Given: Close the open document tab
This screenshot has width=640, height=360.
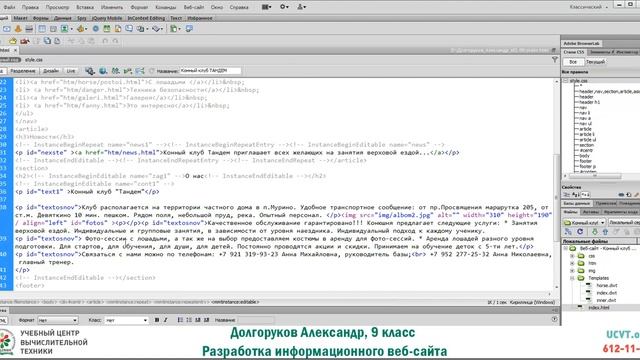Looking at the screenshot, I should pyautogui.click(x=16, y=50).
